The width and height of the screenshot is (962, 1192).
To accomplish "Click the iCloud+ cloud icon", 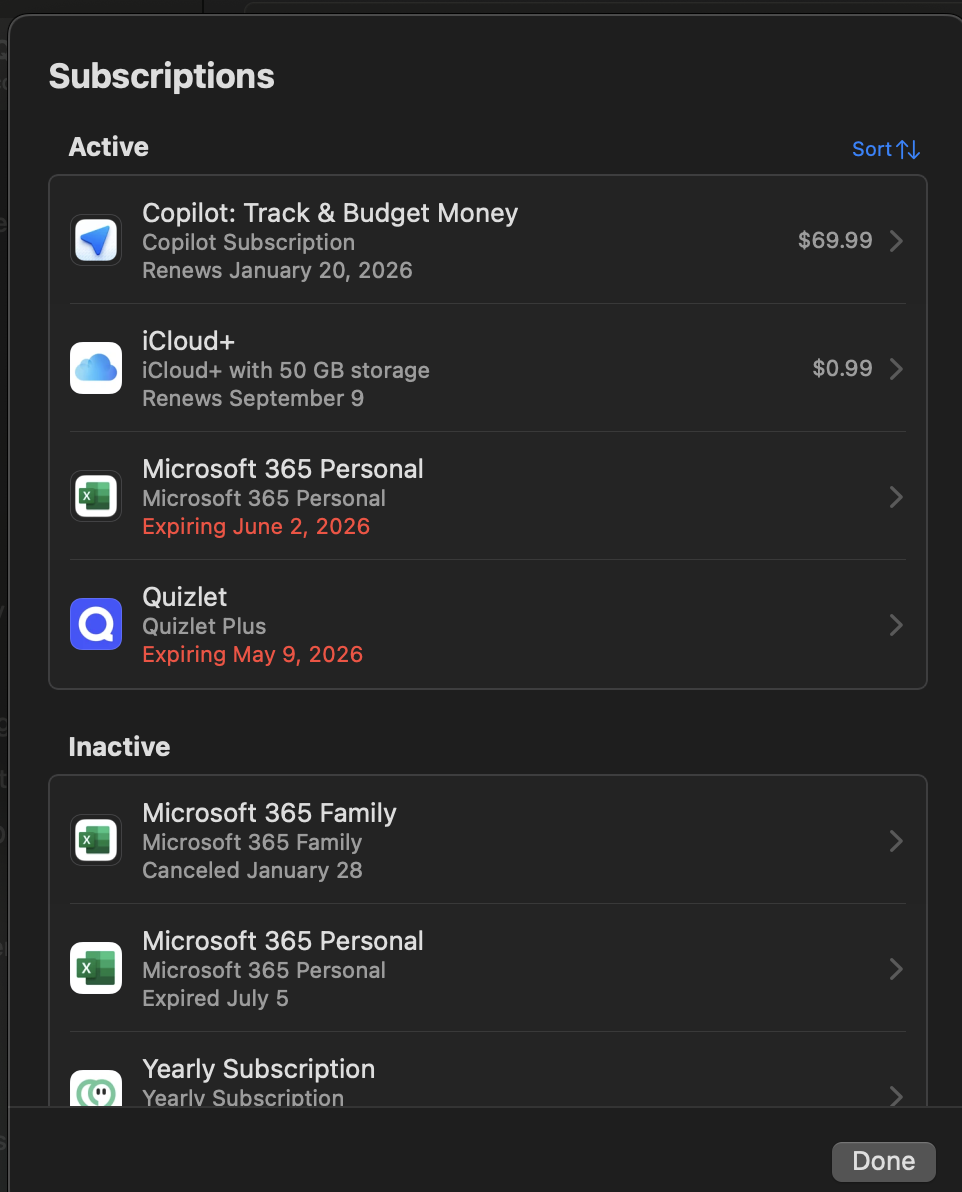I will tap(96, 368).
